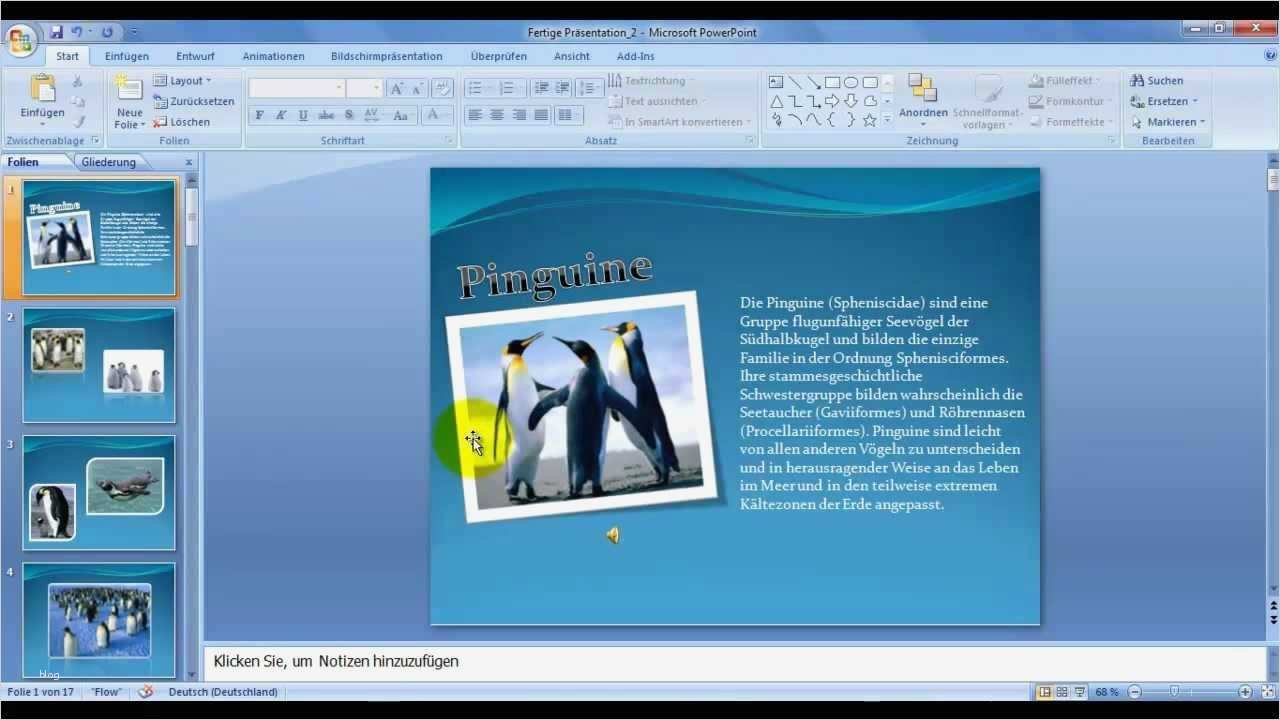Screen dimensions: 1280x720
Task: Switch to the Gliederung tab
Action: point(108,161)
